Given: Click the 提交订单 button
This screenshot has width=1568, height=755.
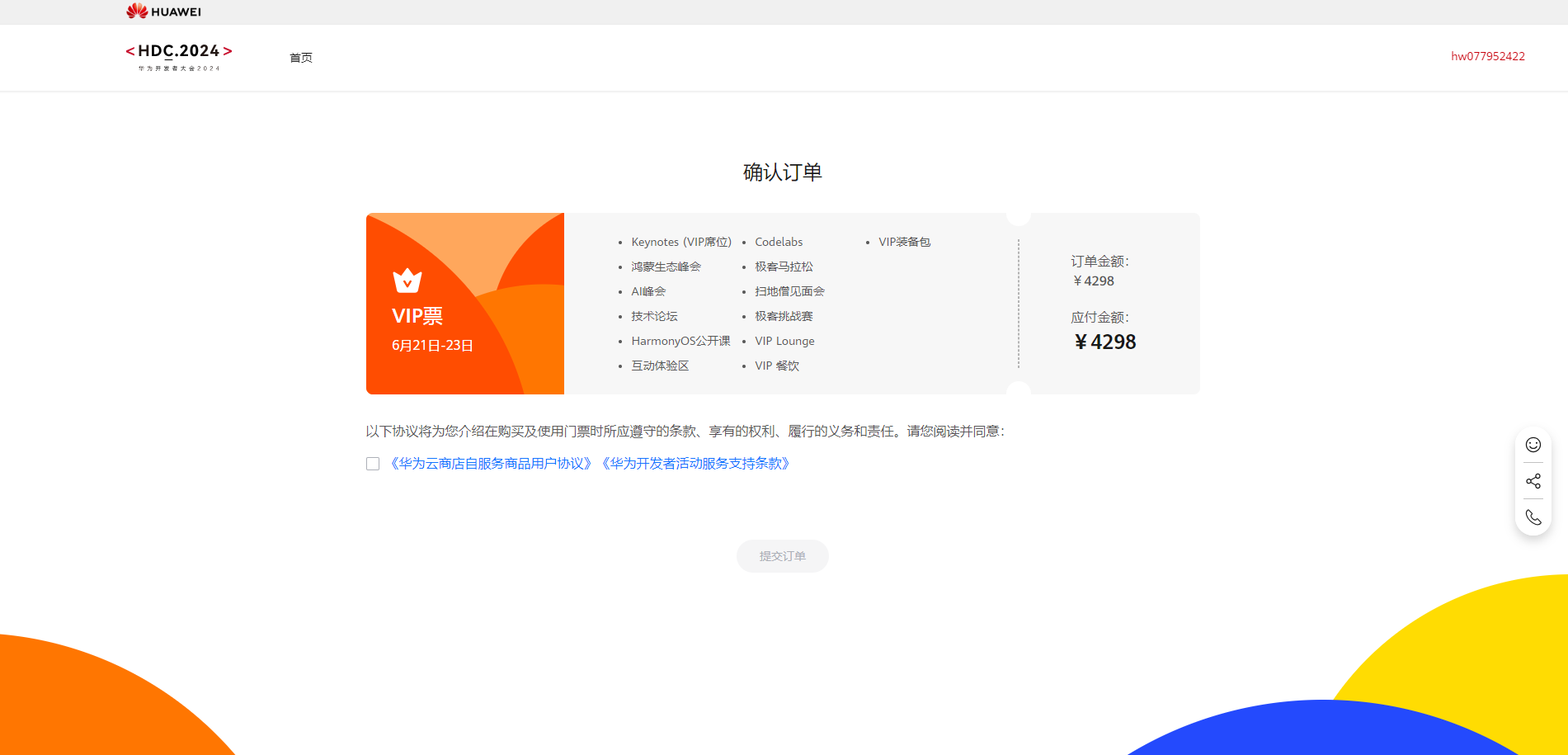Looking at the screenshot, I should (x=783, y=556).
